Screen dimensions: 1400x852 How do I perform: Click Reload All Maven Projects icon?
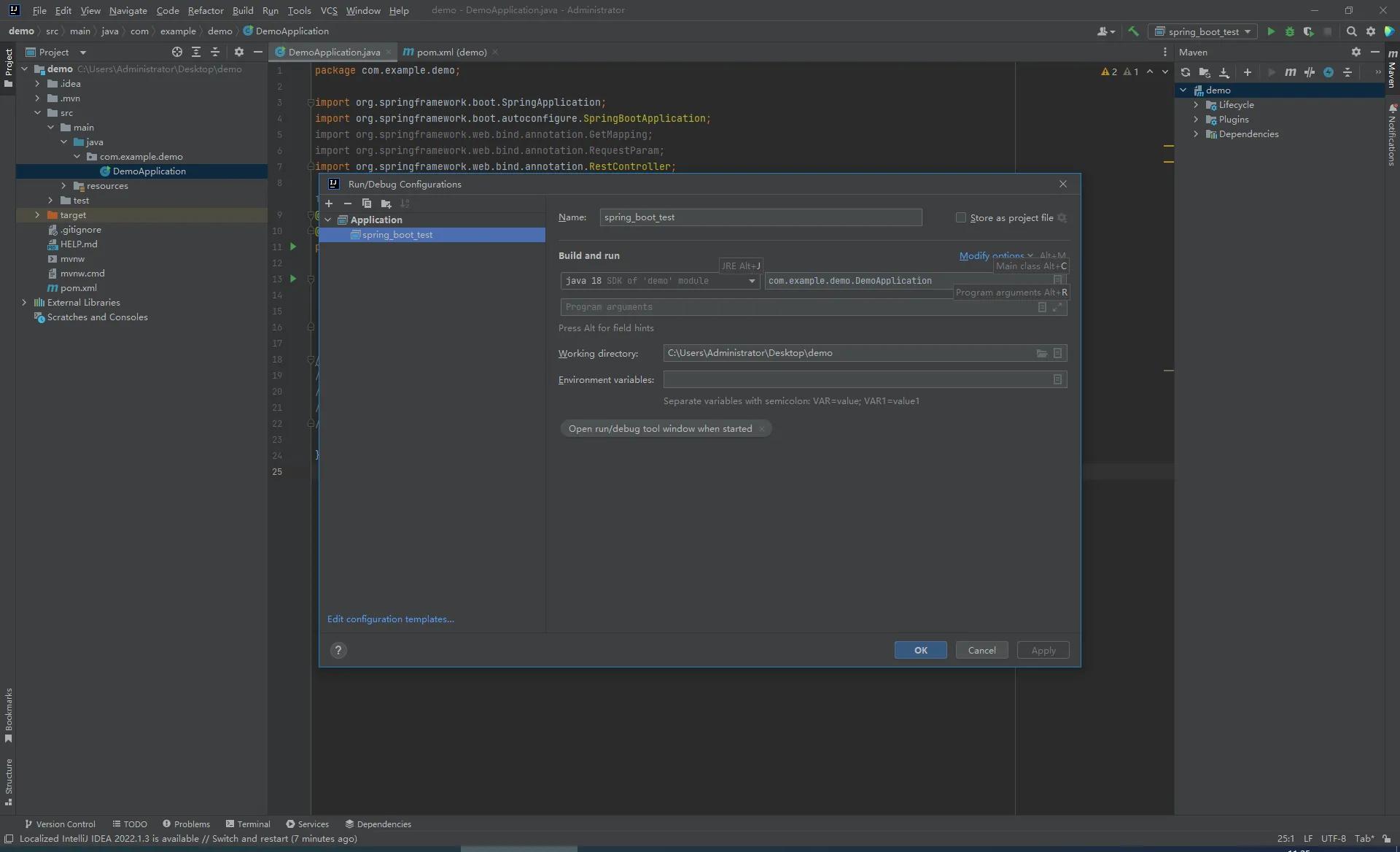tap(1185, 72)
